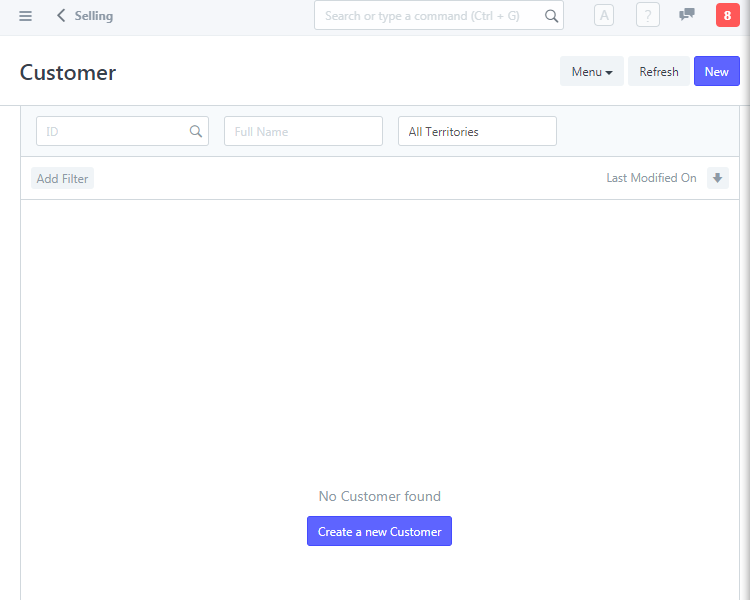Image resolution: width=750 pixels, height=600 pixels.
Task: Open the help question mark icon
Action: 648,15
